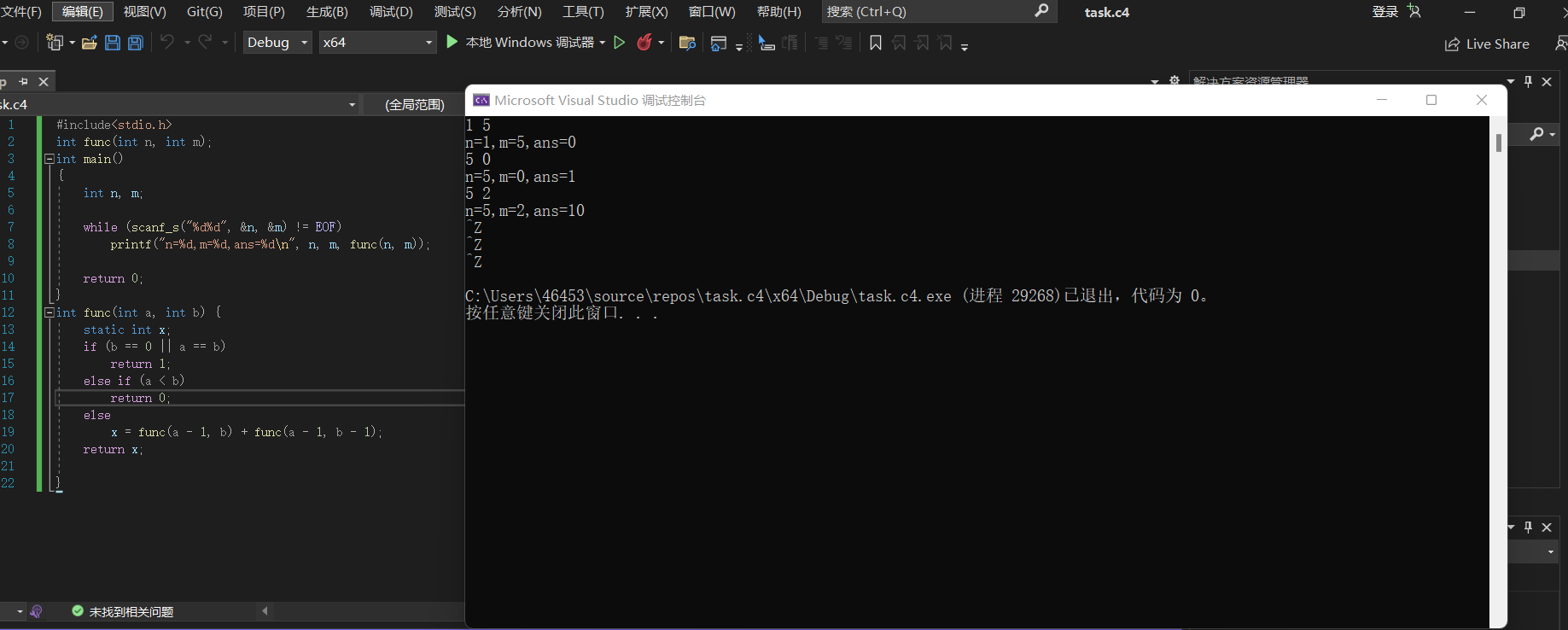The height and width of the screenshot is (630, 1568).
Task: Open the 调试(D) menu
Action: (391, 11)
